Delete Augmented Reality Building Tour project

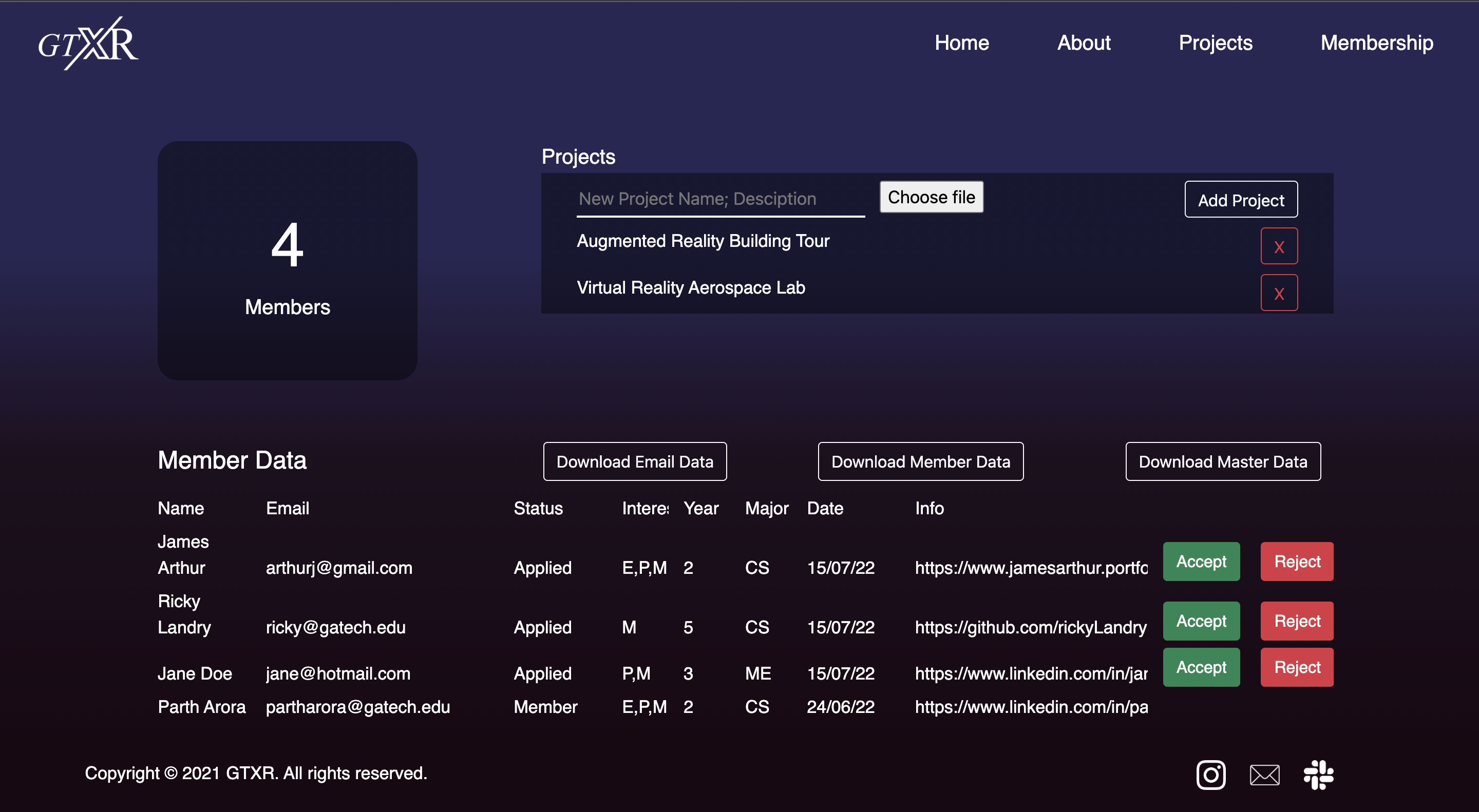[1279, 246]
